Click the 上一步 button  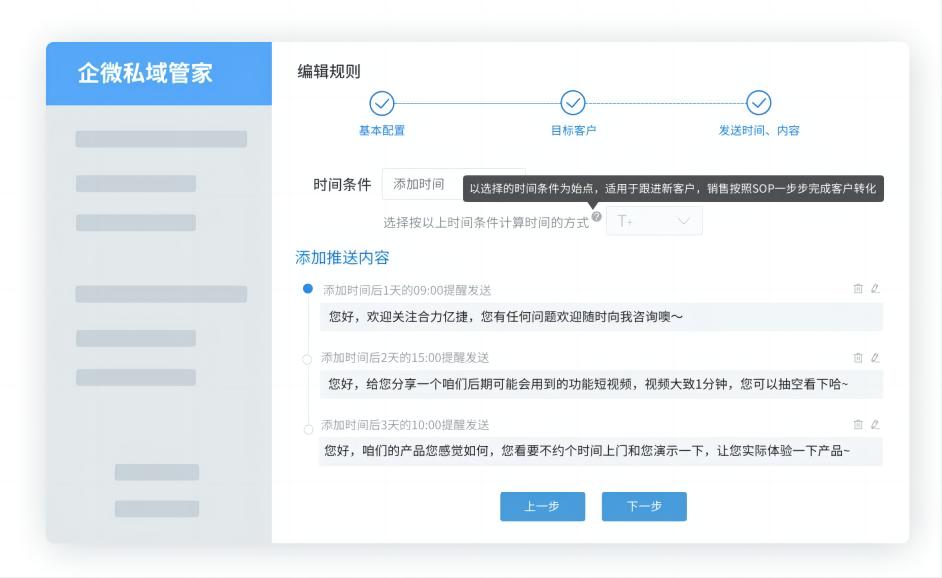coord(542,506)
